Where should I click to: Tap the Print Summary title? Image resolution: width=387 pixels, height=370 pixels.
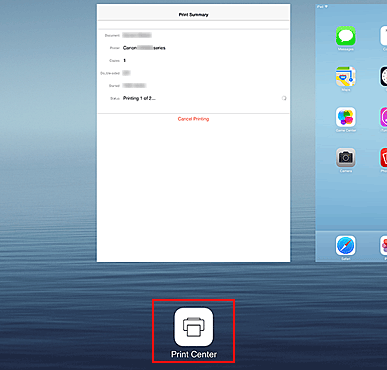click(x=194, y=15)
